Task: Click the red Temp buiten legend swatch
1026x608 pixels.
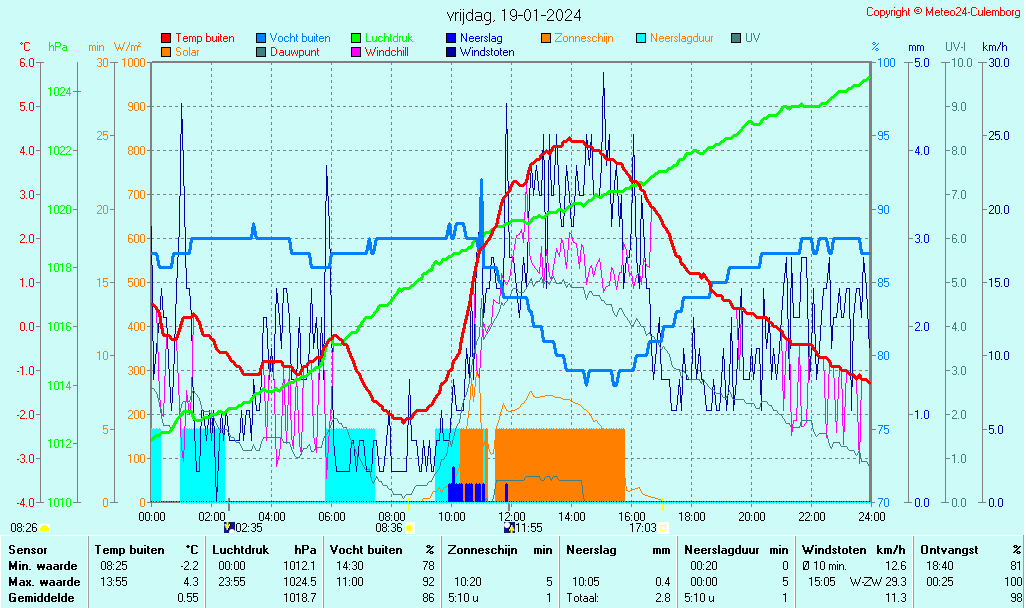Action: click(x=166, y=38)
